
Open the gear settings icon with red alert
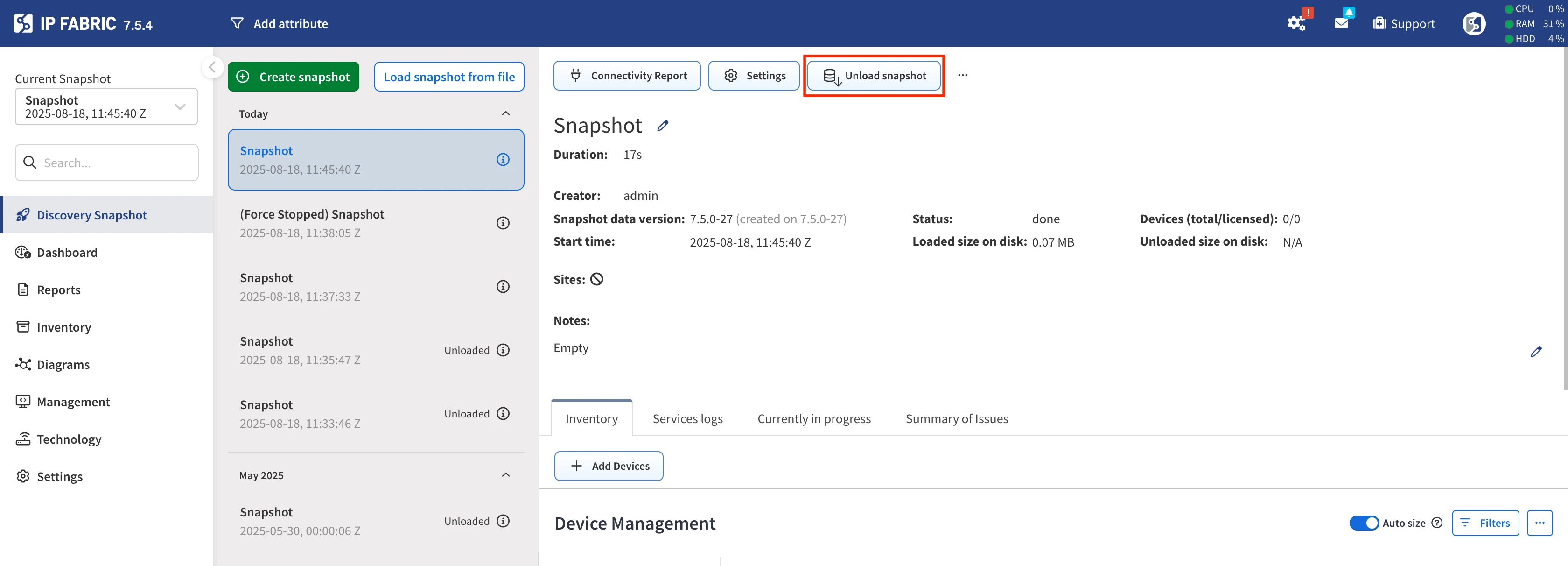tap(1296, 23)
